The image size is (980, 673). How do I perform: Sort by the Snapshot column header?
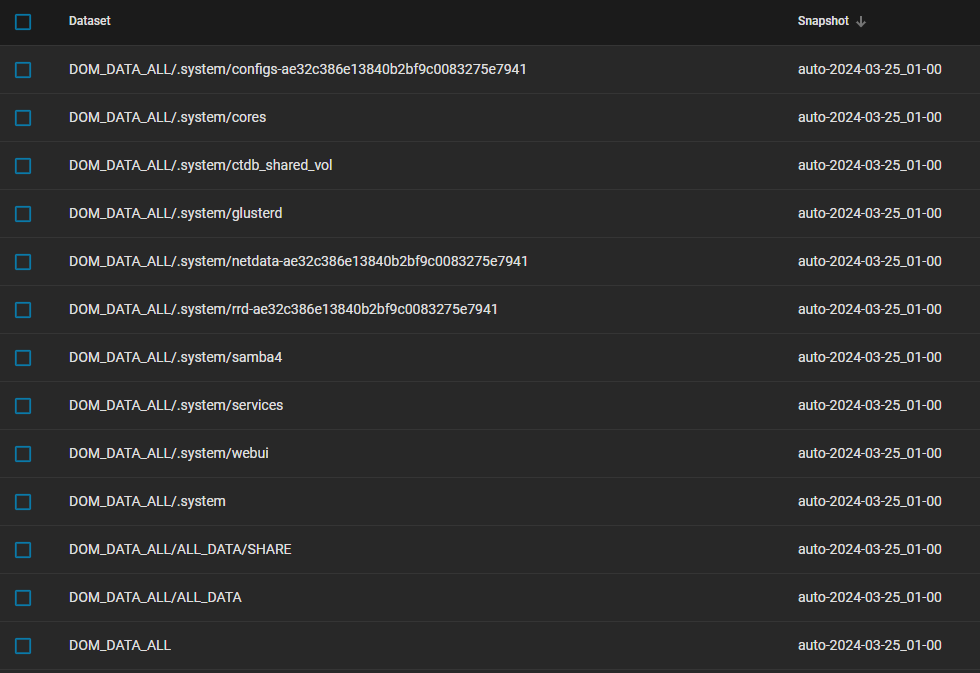(x=823, y=21)
